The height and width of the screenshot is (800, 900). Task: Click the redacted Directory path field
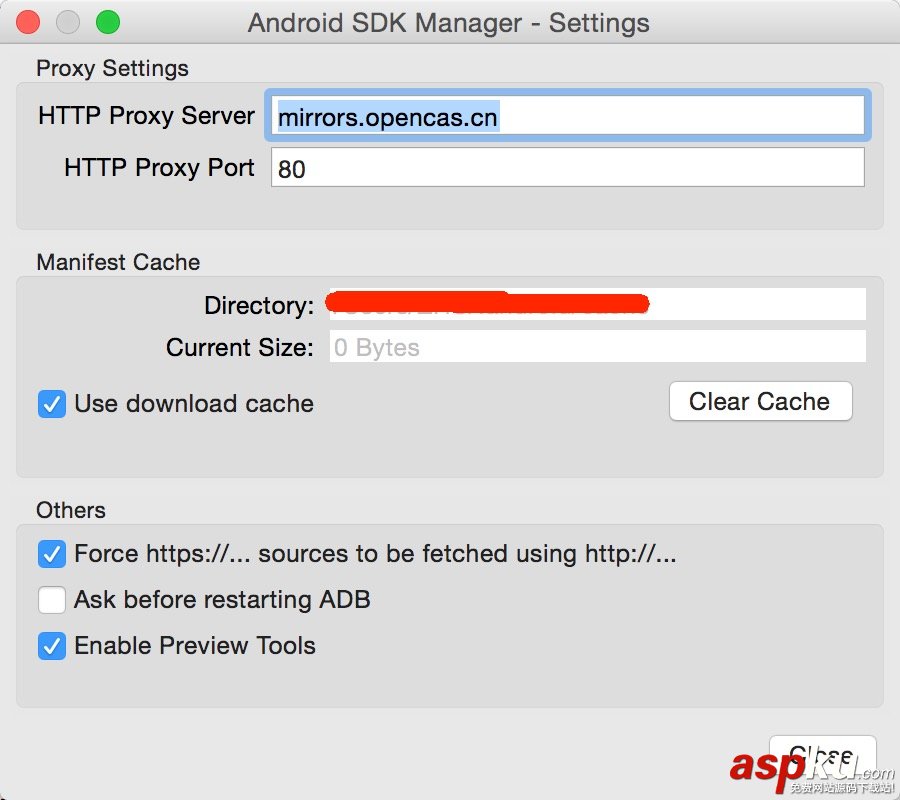[597, 304]
